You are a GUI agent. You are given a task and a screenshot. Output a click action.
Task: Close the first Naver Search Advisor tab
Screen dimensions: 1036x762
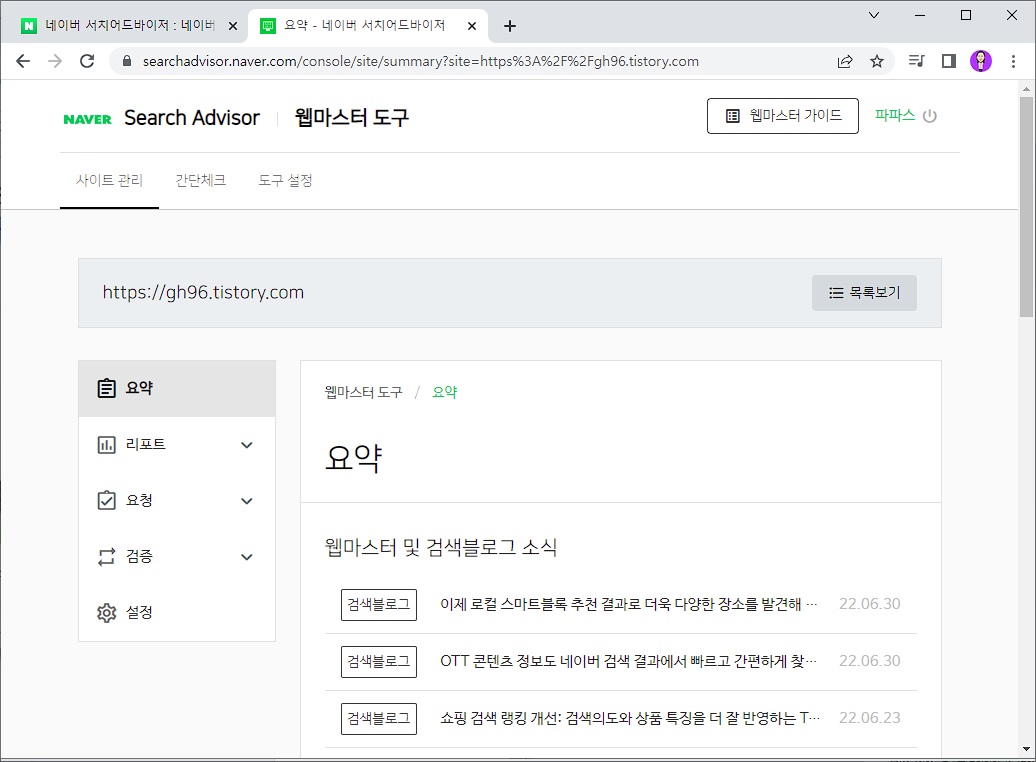[233, 26]
